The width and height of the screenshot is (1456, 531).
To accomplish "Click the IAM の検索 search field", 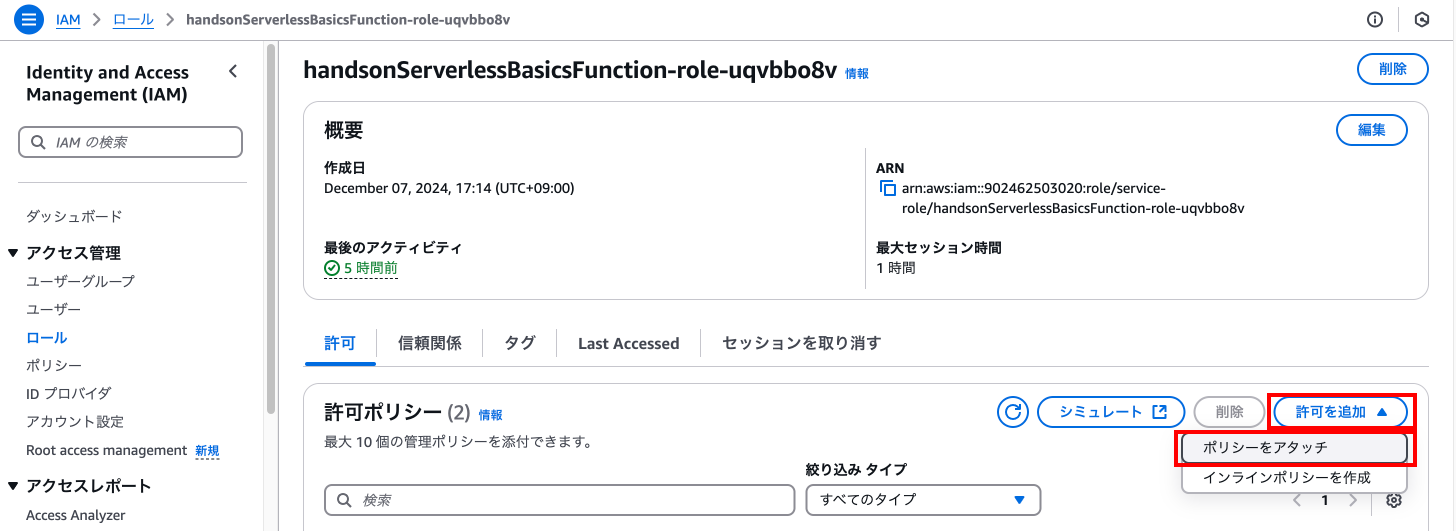I will tap(131, 142).
